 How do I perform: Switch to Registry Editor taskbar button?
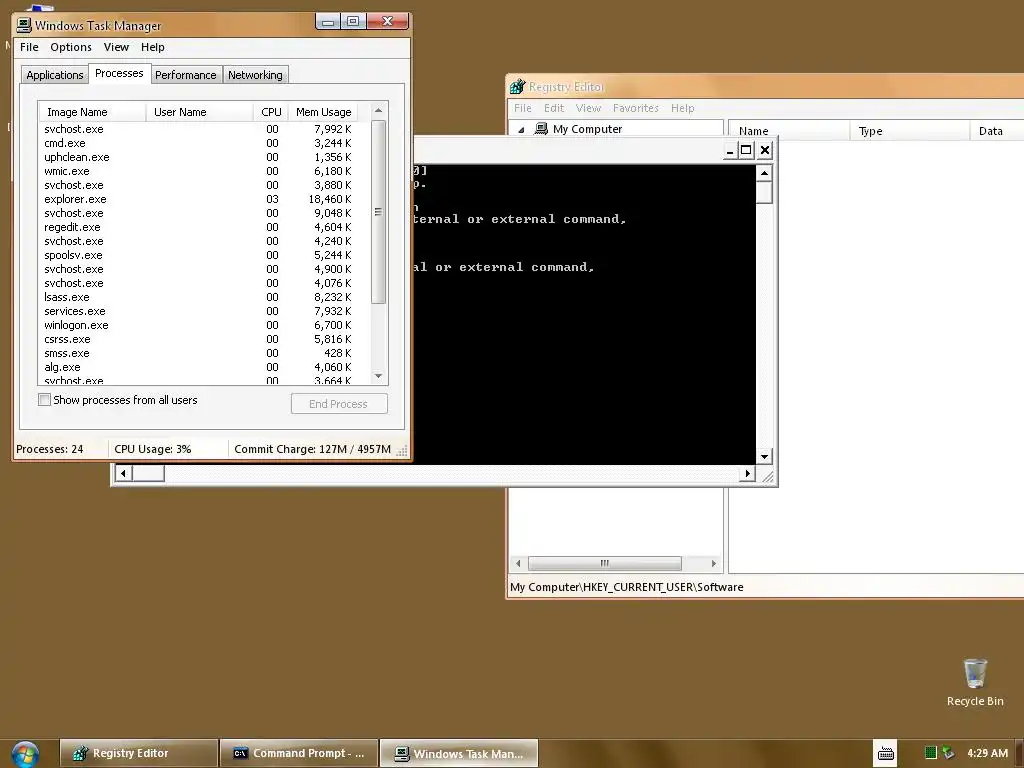coord(138,754)
